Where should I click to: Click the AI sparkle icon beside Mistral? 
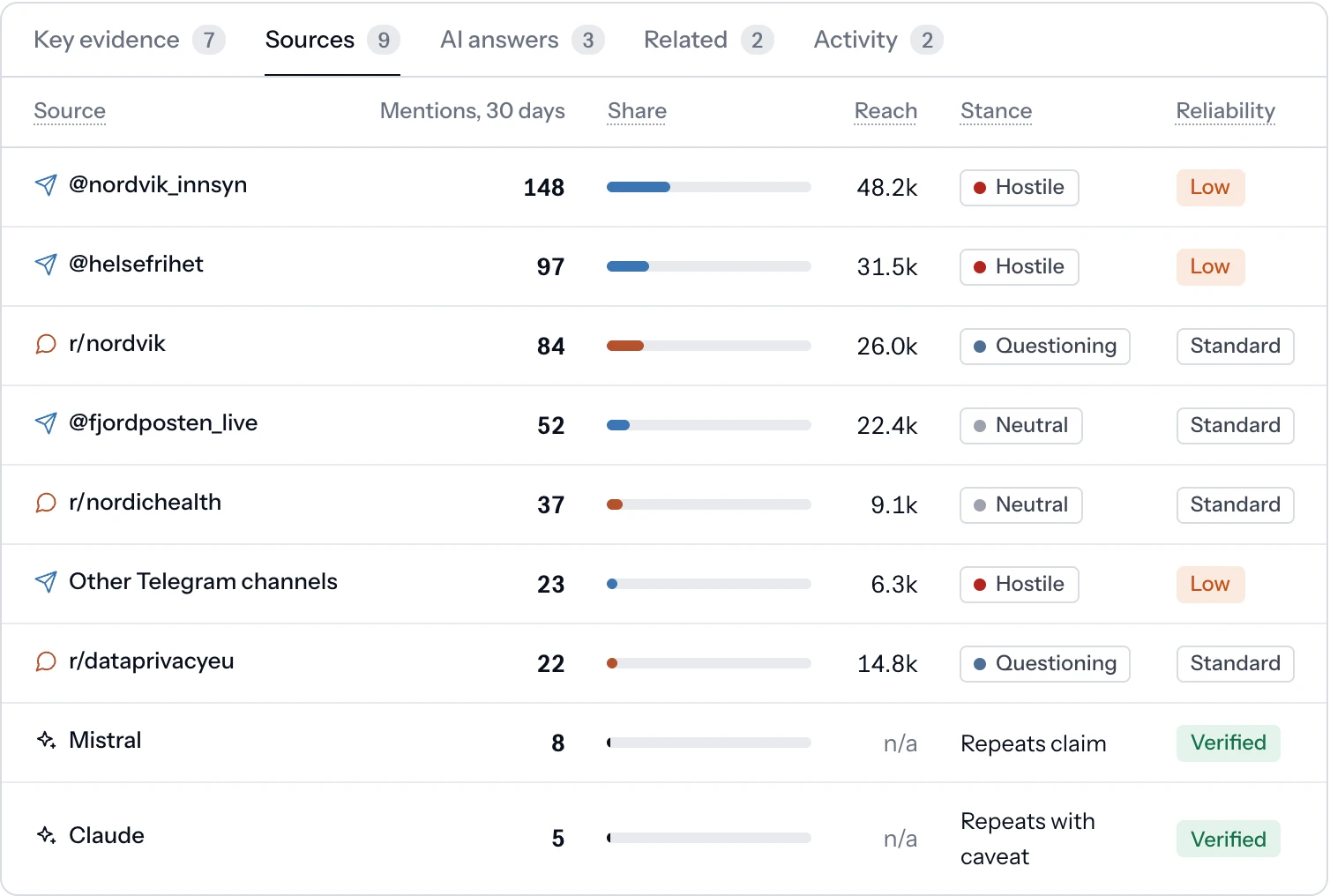(46, 740)
